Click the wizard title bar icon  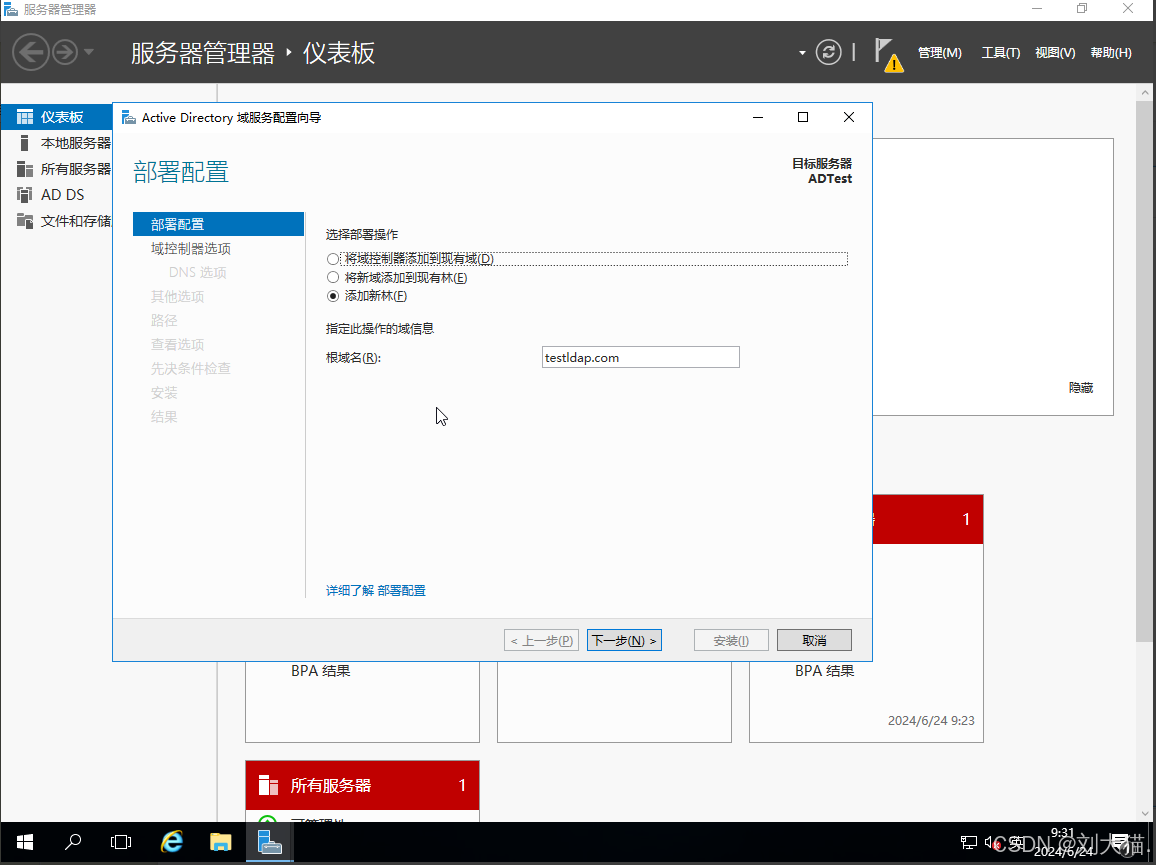pos(129,117)
